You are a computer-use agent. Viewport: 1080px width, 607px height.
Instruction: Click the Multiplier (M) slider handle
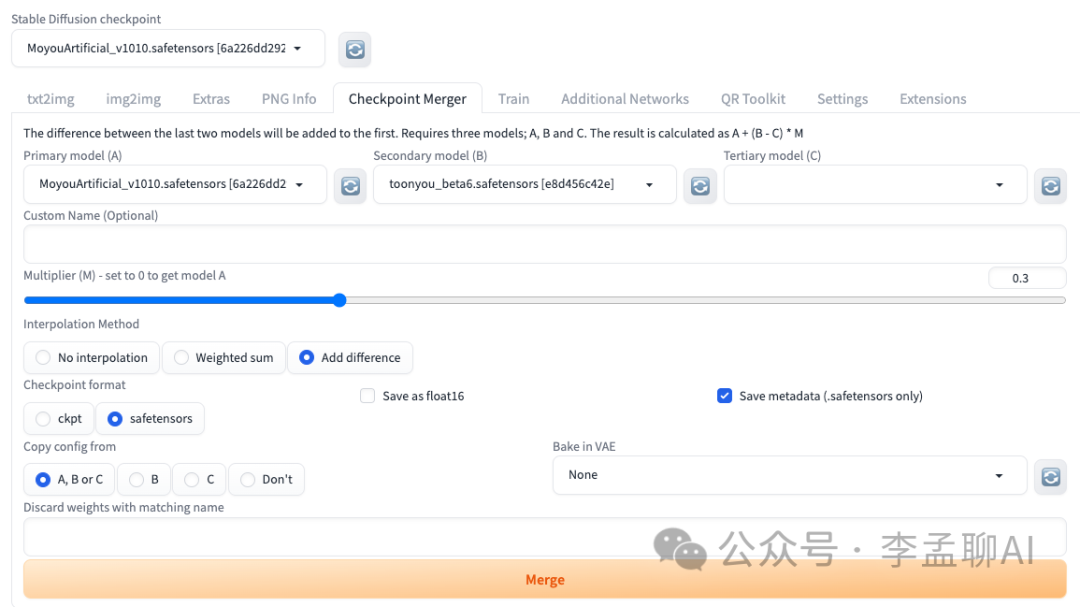(340, 300)
